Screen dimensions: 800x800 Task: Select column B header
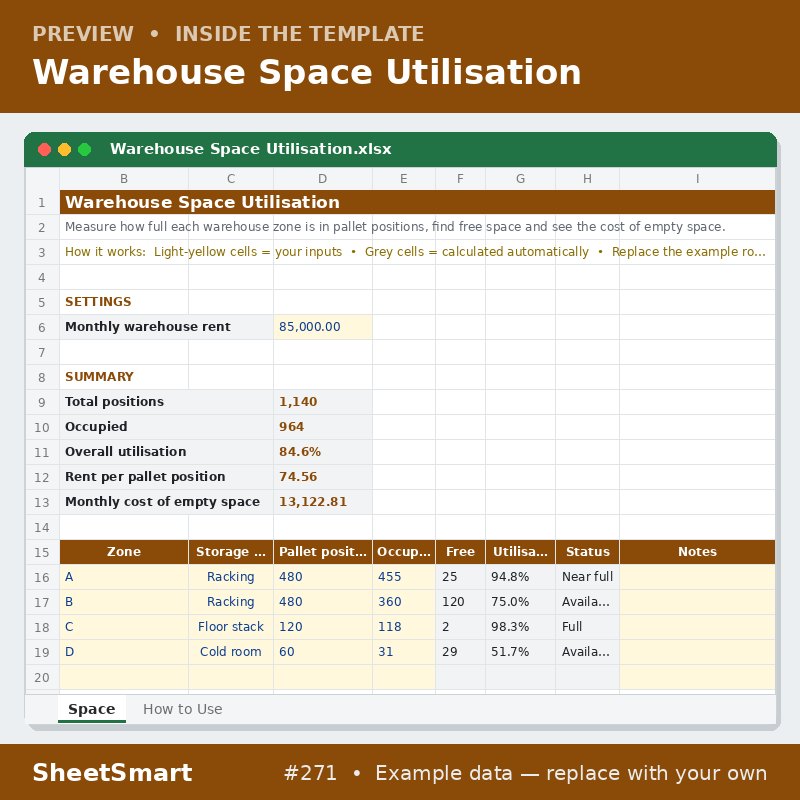click(x=124, y=179)
